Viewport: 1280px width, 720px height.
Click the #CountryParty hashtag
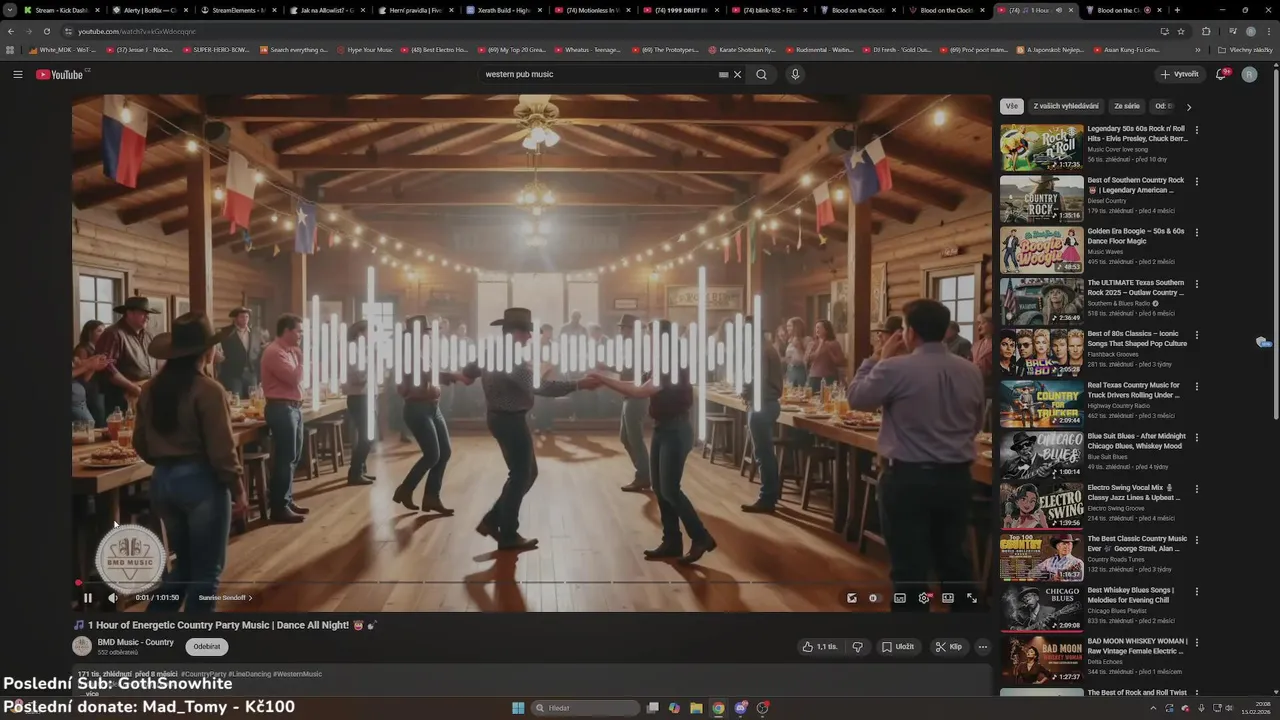203,674
